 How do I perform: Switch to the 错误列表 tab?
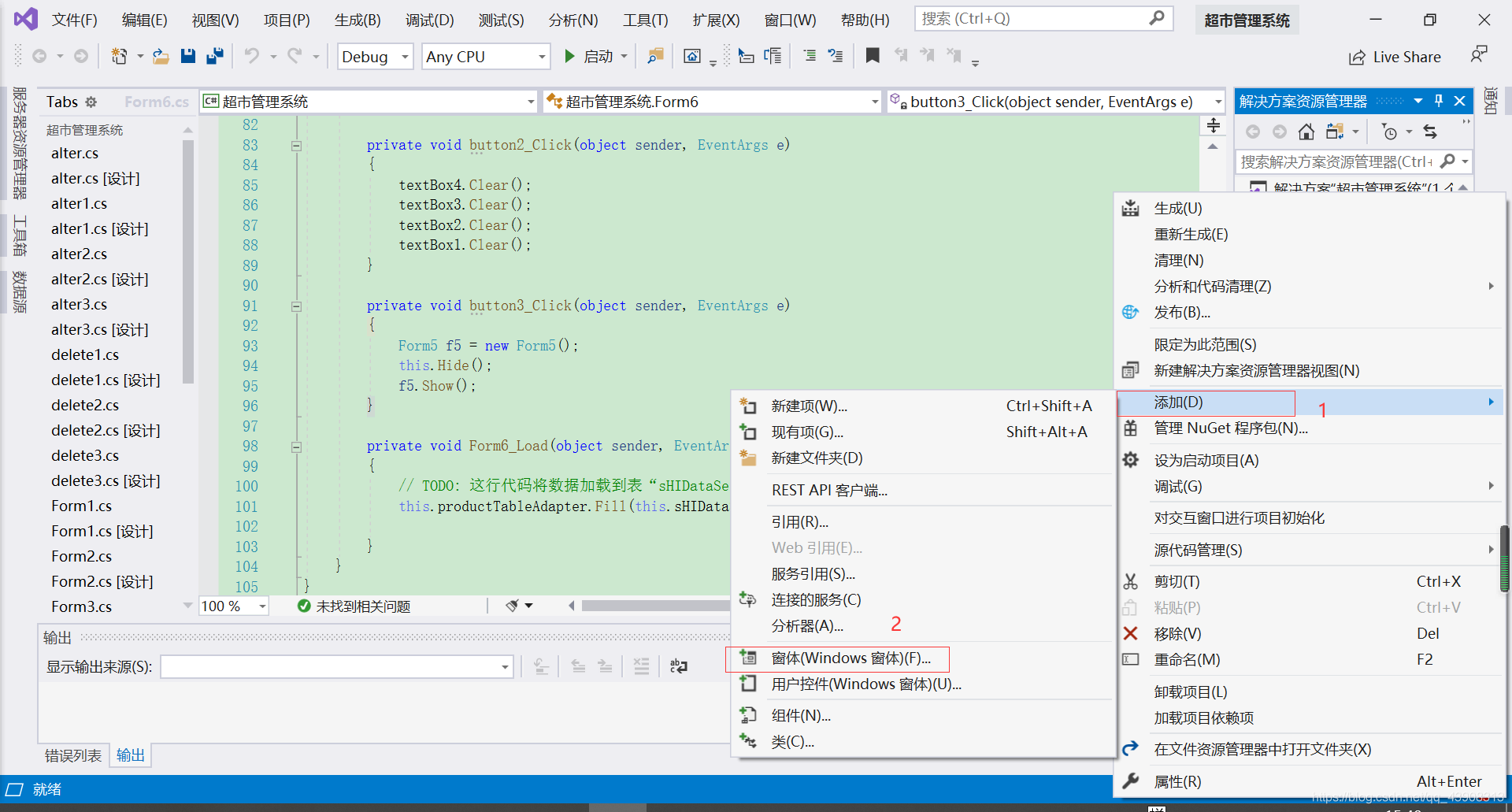point(72,756)
